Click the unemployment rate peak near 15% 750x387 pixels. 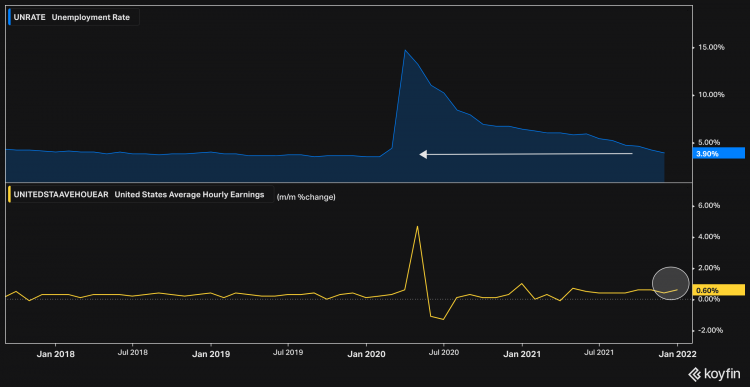(x=405, y=50)
